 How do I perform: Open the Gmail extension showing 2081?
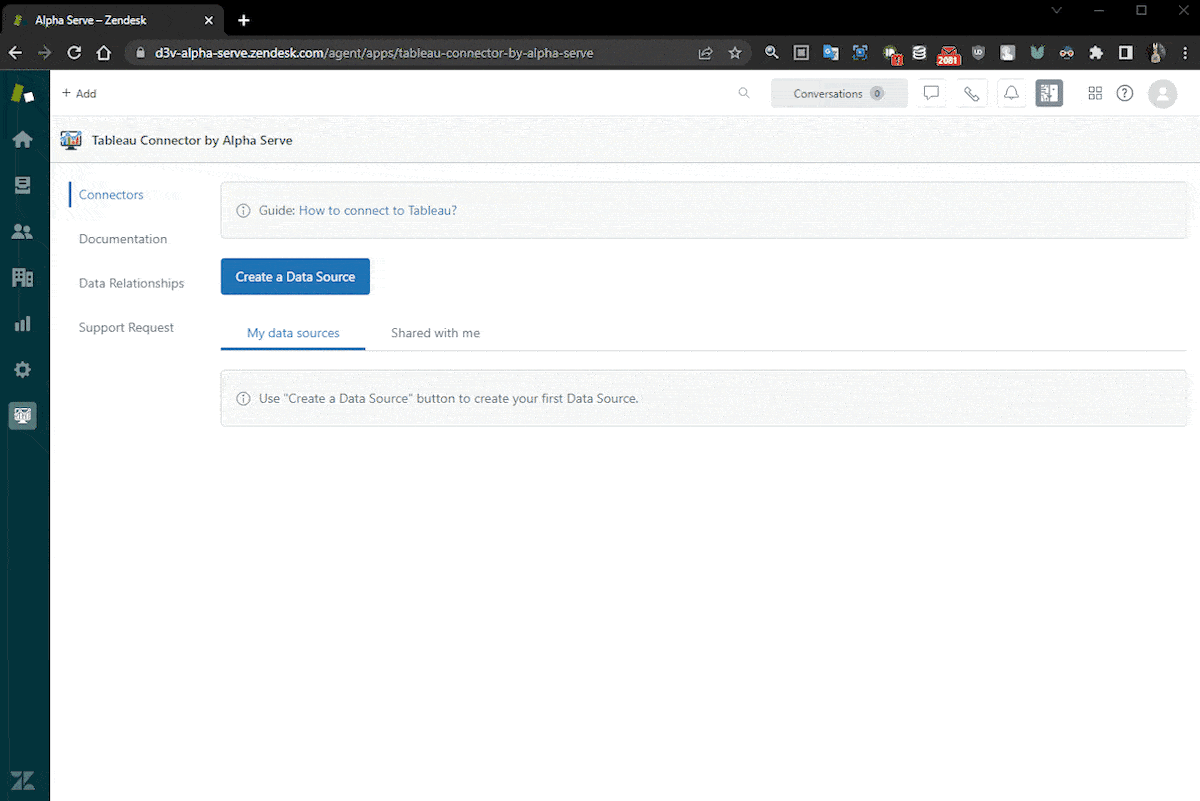click(x=948, y=54)
